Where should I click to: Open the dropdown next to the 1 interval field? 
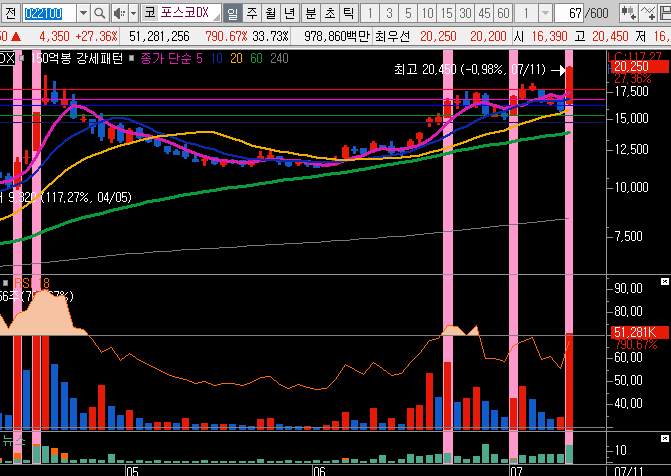(545, 13)
